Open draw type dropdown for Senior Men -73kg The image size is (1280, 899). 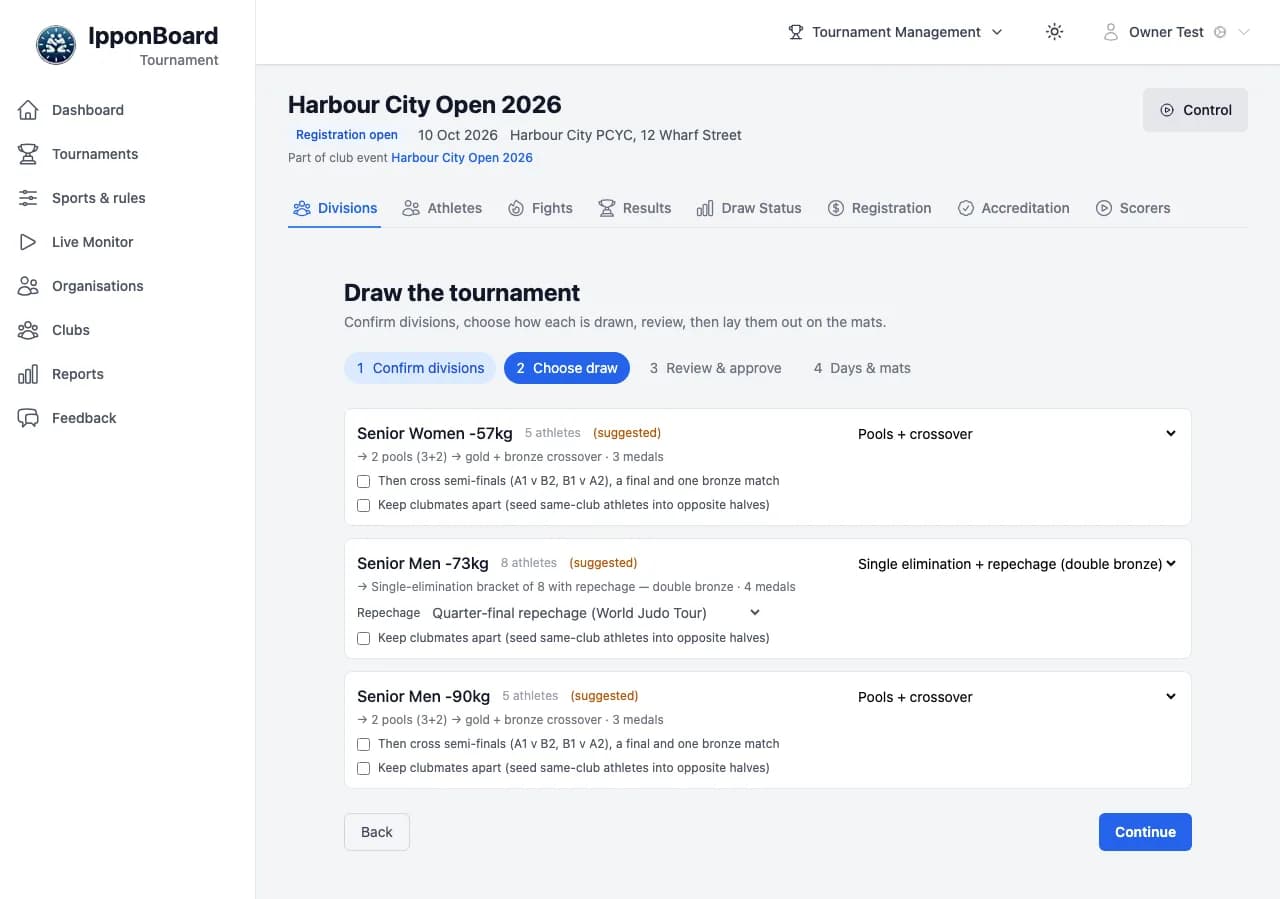pos(1017,564)
